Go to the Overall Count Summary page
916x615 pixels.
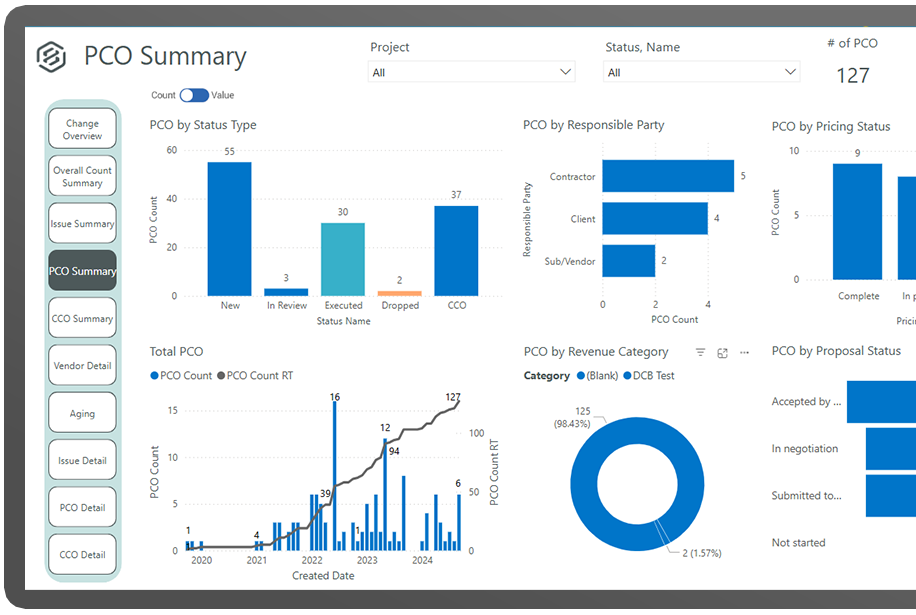pos(82,177)
